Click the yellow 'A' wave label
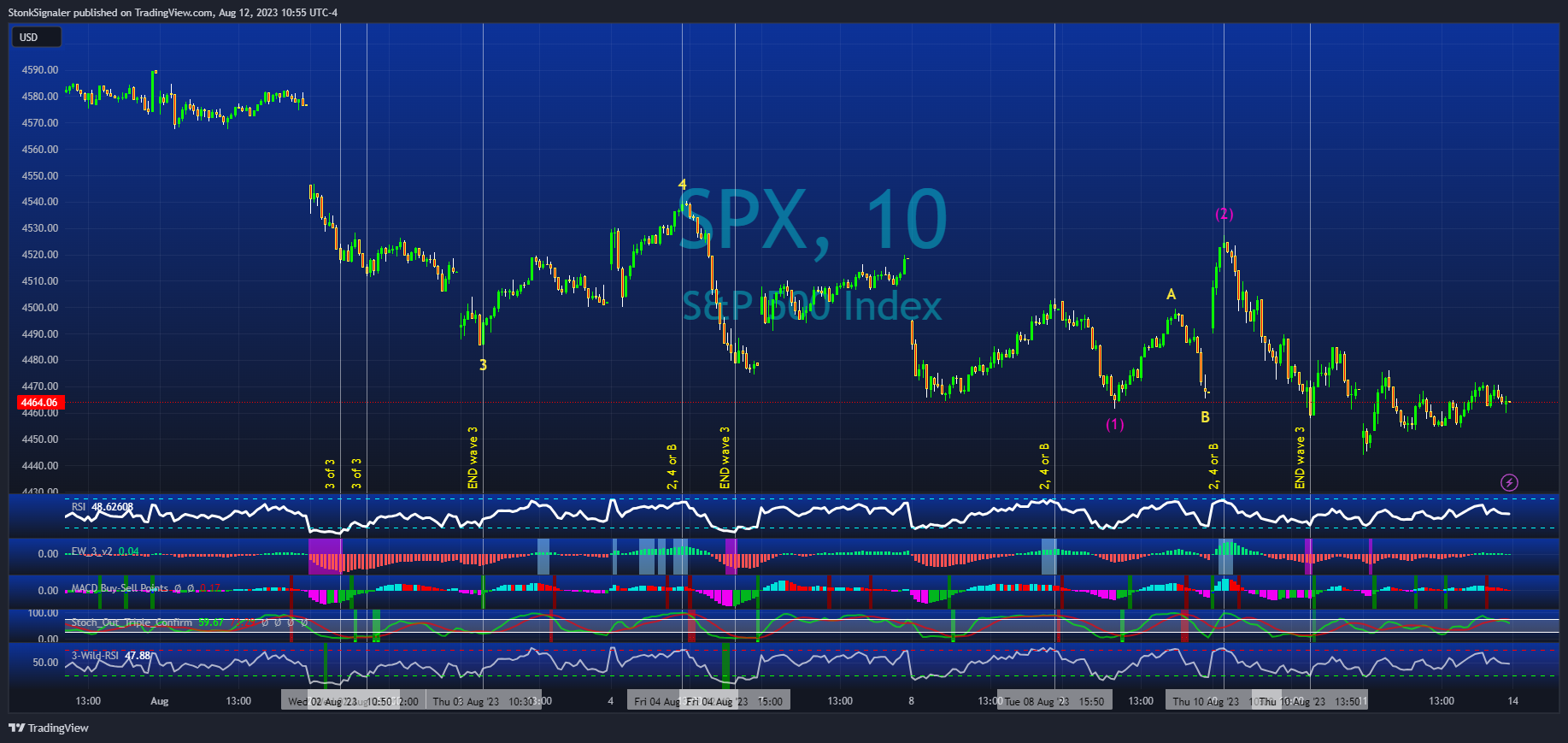 tap(1172, 294)
